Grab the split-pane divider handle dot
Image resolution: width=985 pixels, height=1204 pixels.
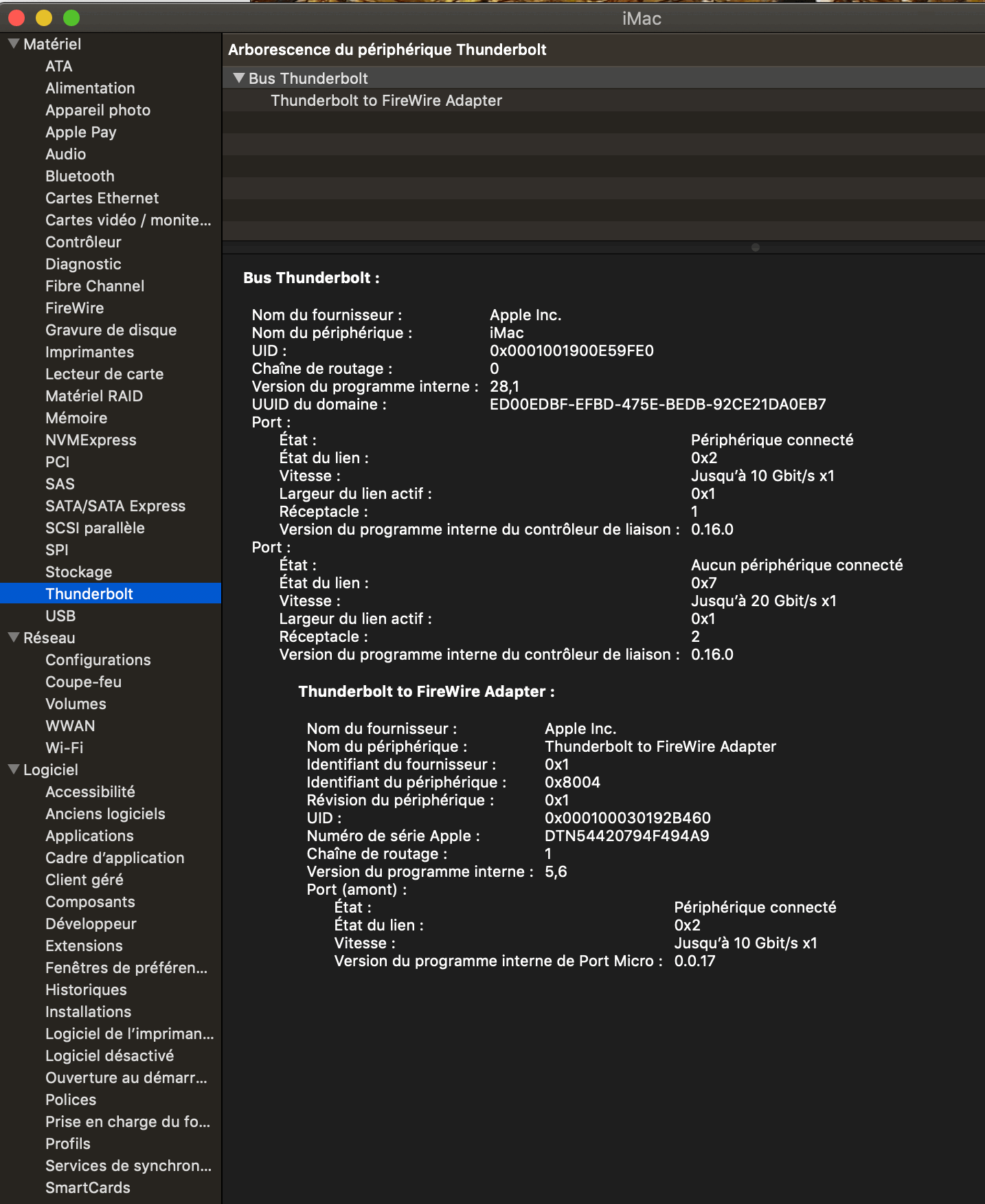coord(756,247)
